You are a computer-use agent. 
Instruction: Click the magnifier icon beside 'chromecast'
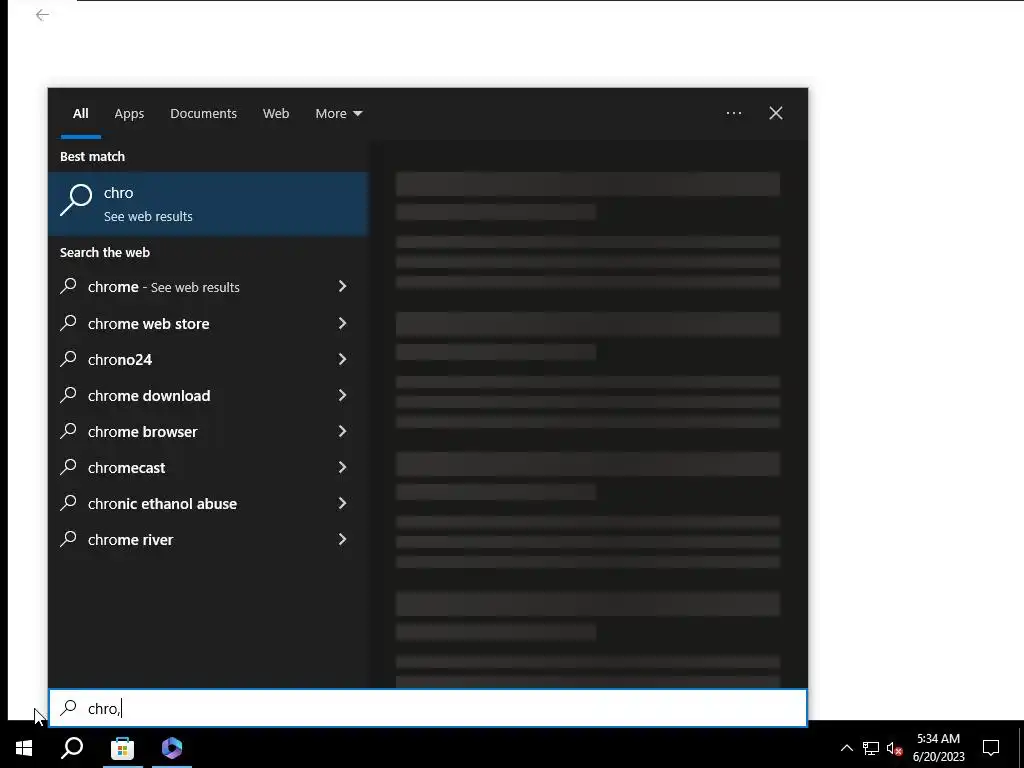point(69,467)
